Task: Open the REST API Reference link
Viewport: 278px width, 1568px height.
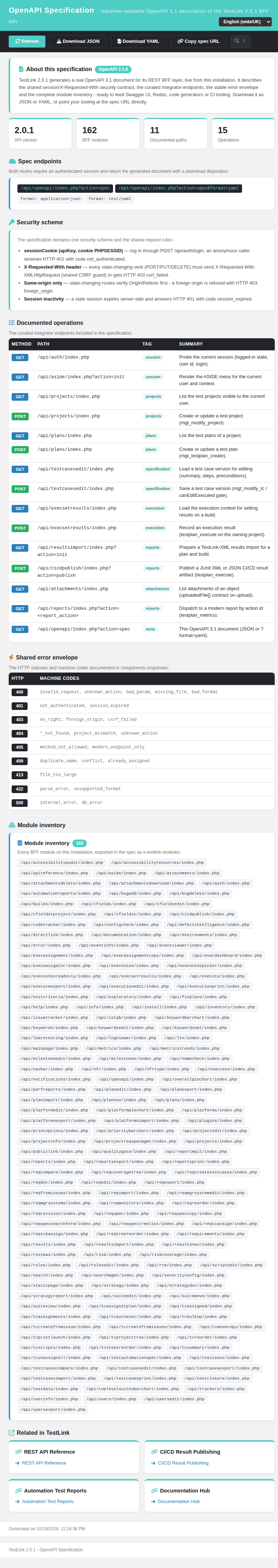Action: click(x=44, y=1463)
